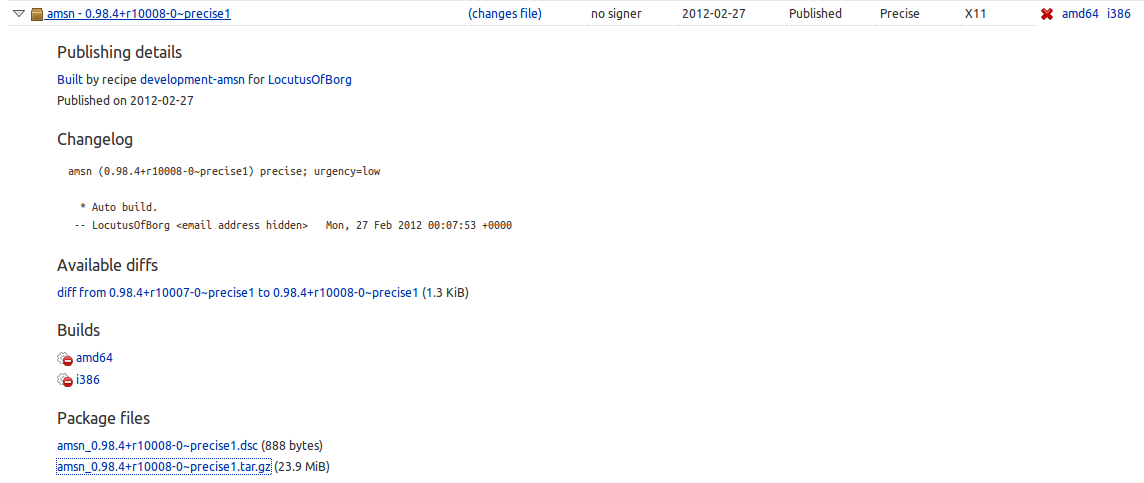The height and width of the screenshot is (483, 1144).
Task: Click the Precise series cell
Action: 900,14
